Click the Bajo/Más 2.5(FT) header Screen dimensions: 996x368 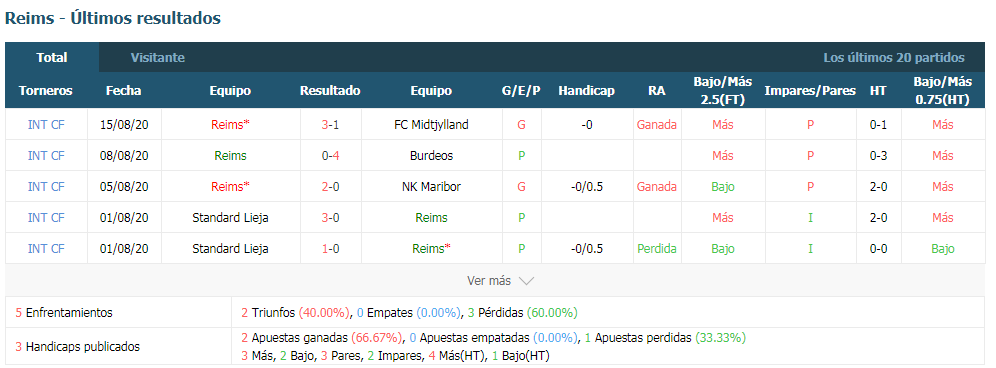[x=723, y=90]
